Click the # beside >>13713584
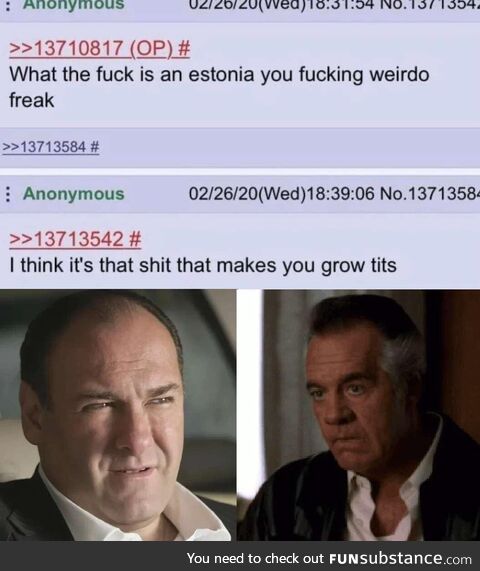 click(x=94, y=147)
